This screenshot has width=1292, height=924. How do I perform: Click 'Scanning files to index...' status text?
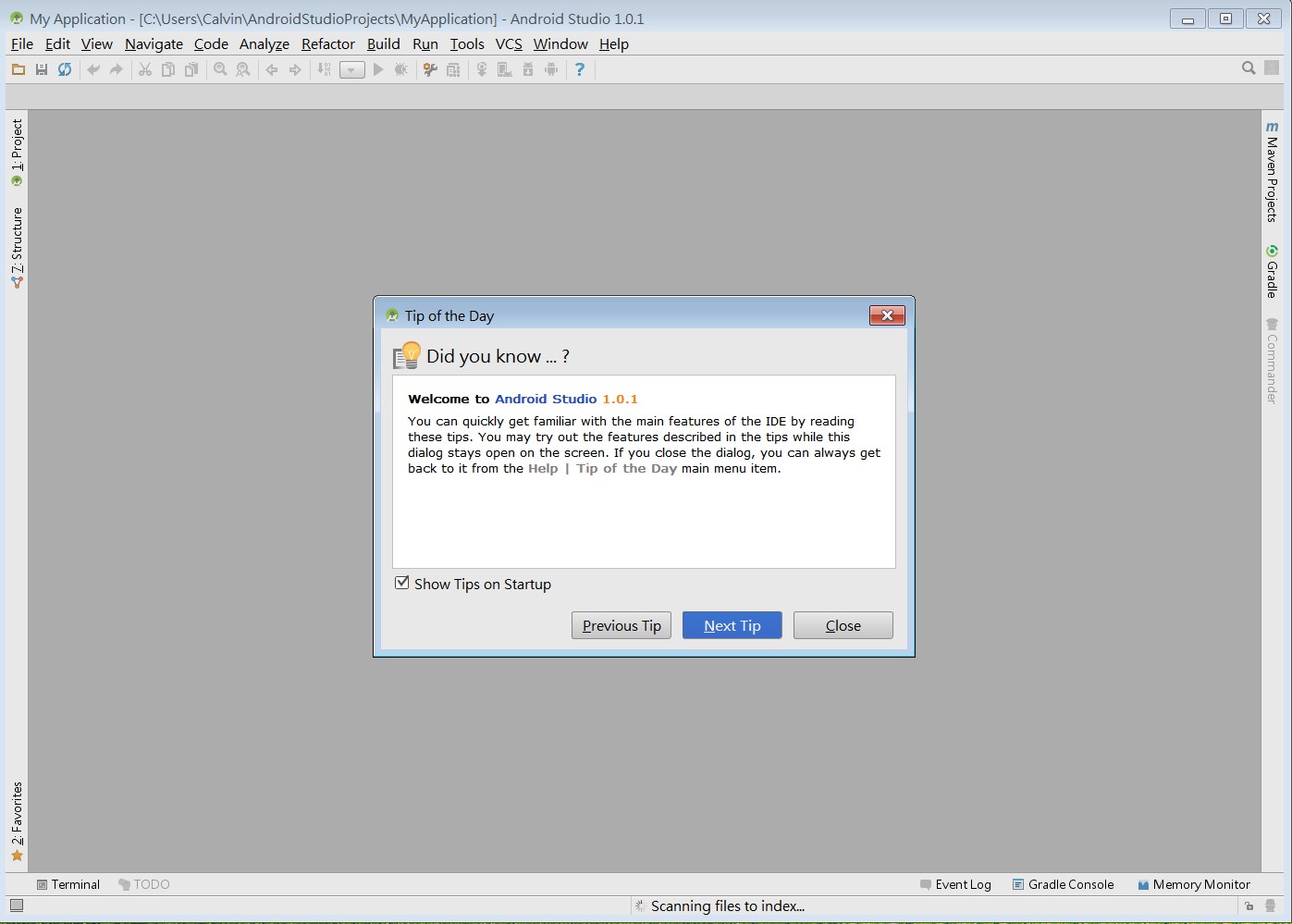click(x=728, y=906)
